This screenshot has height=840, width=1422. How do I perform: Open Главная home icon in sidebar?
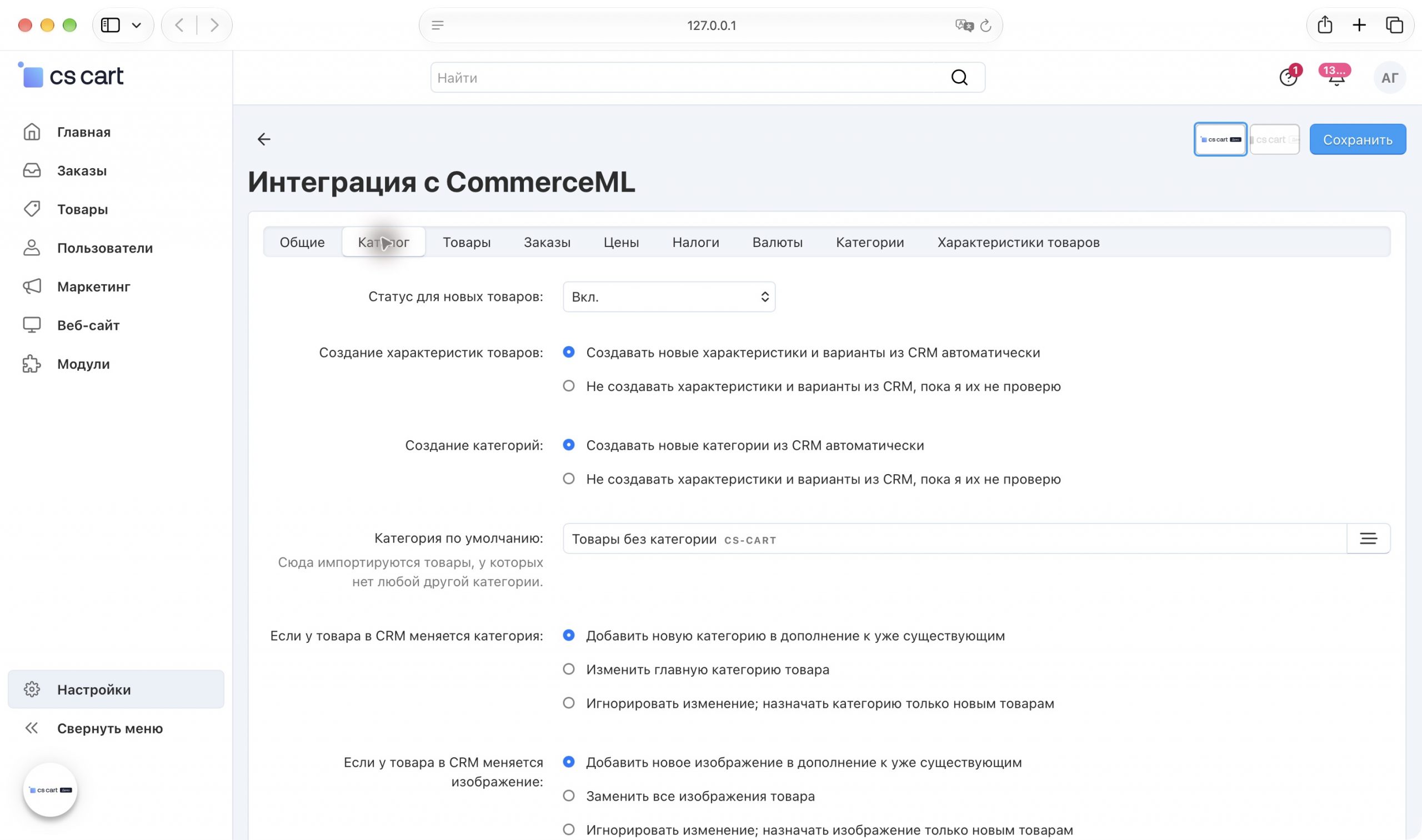click(32, 132)
